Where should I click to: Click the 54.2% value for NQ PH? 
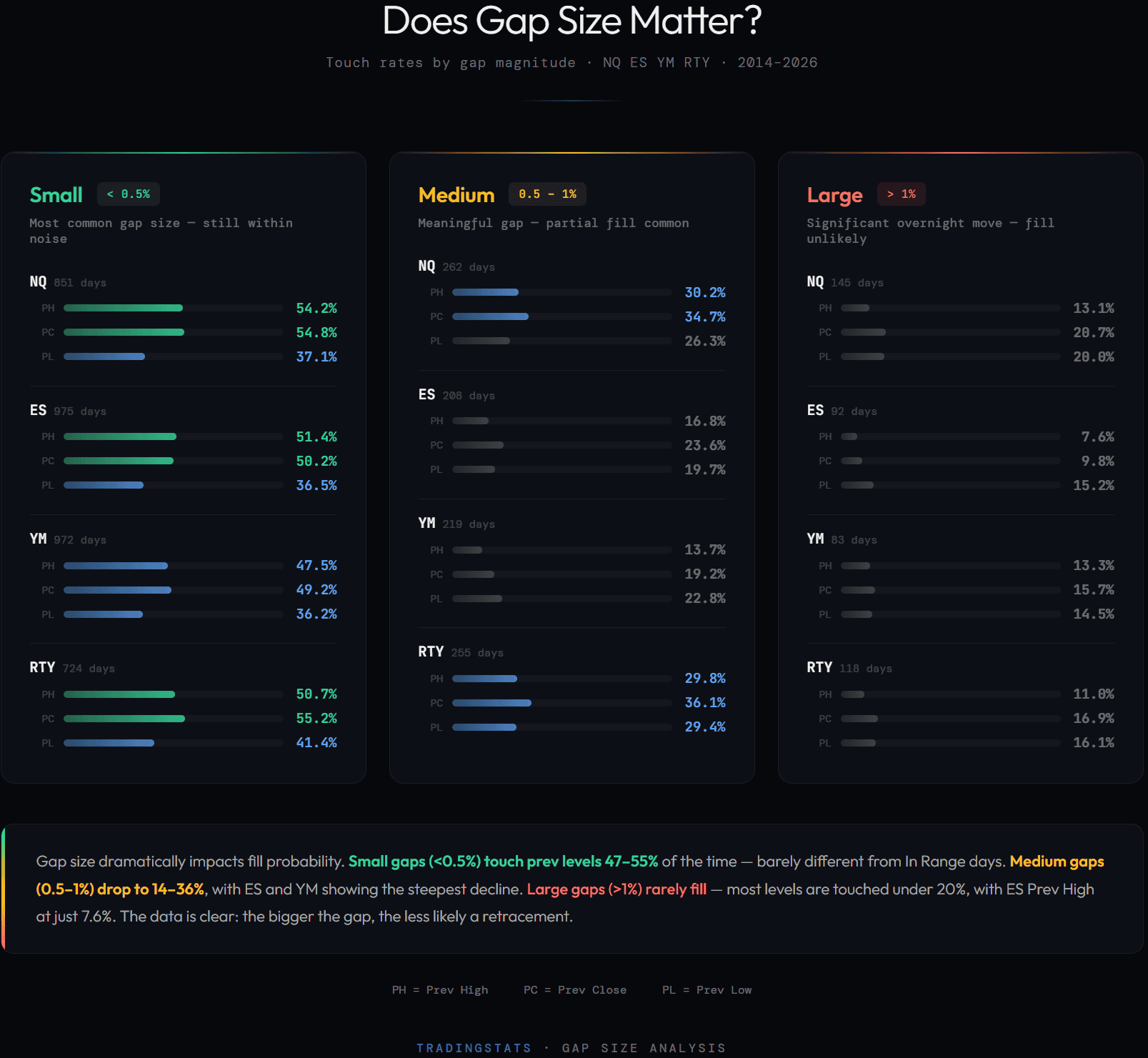pos(316,309)
